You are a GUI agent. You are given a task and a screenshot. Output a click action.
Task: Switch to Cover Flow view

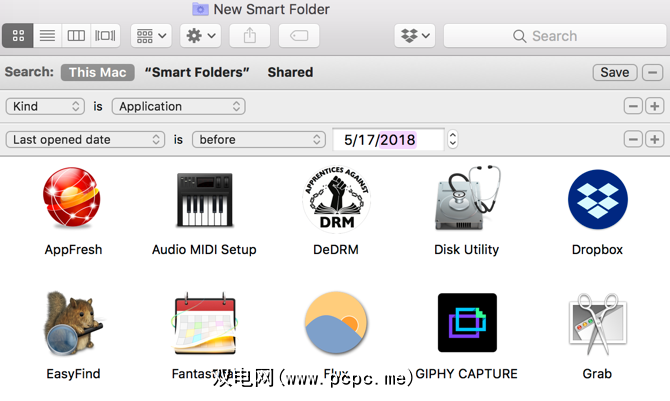pos(105,35)
